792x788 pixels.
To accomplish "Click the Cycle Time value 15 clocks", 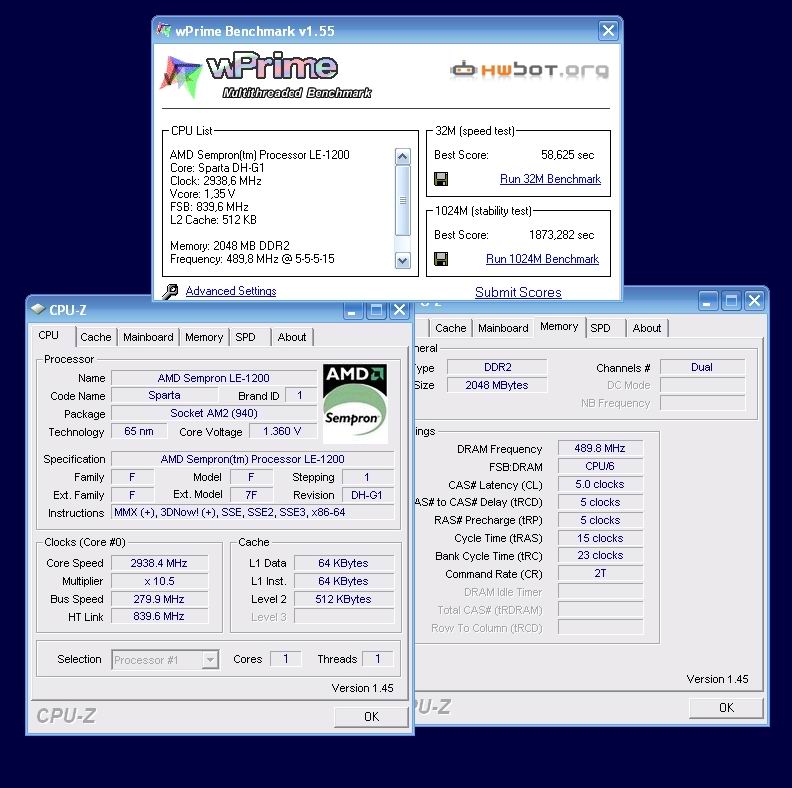I will (x=600, y=538).
